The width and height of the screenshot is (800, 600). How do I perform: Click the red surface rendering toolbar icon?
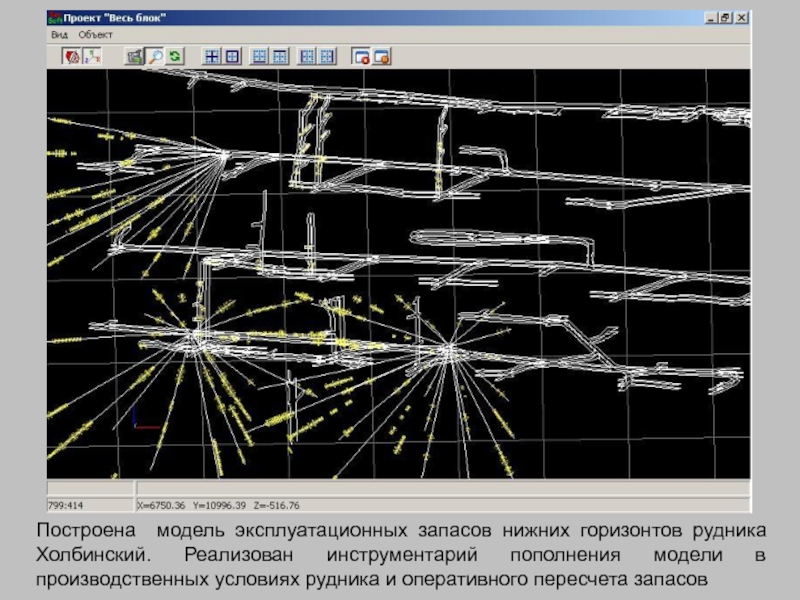[x=73, y=57]
